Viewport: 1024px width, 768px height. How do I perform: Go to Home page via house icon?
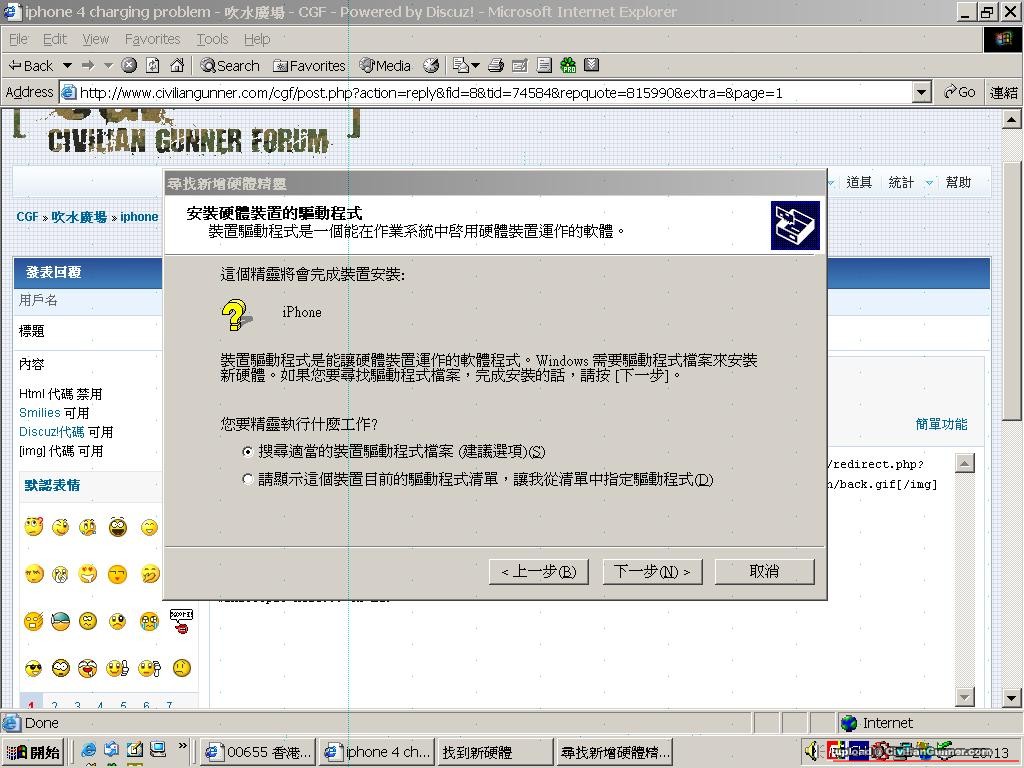coord(177,66)
